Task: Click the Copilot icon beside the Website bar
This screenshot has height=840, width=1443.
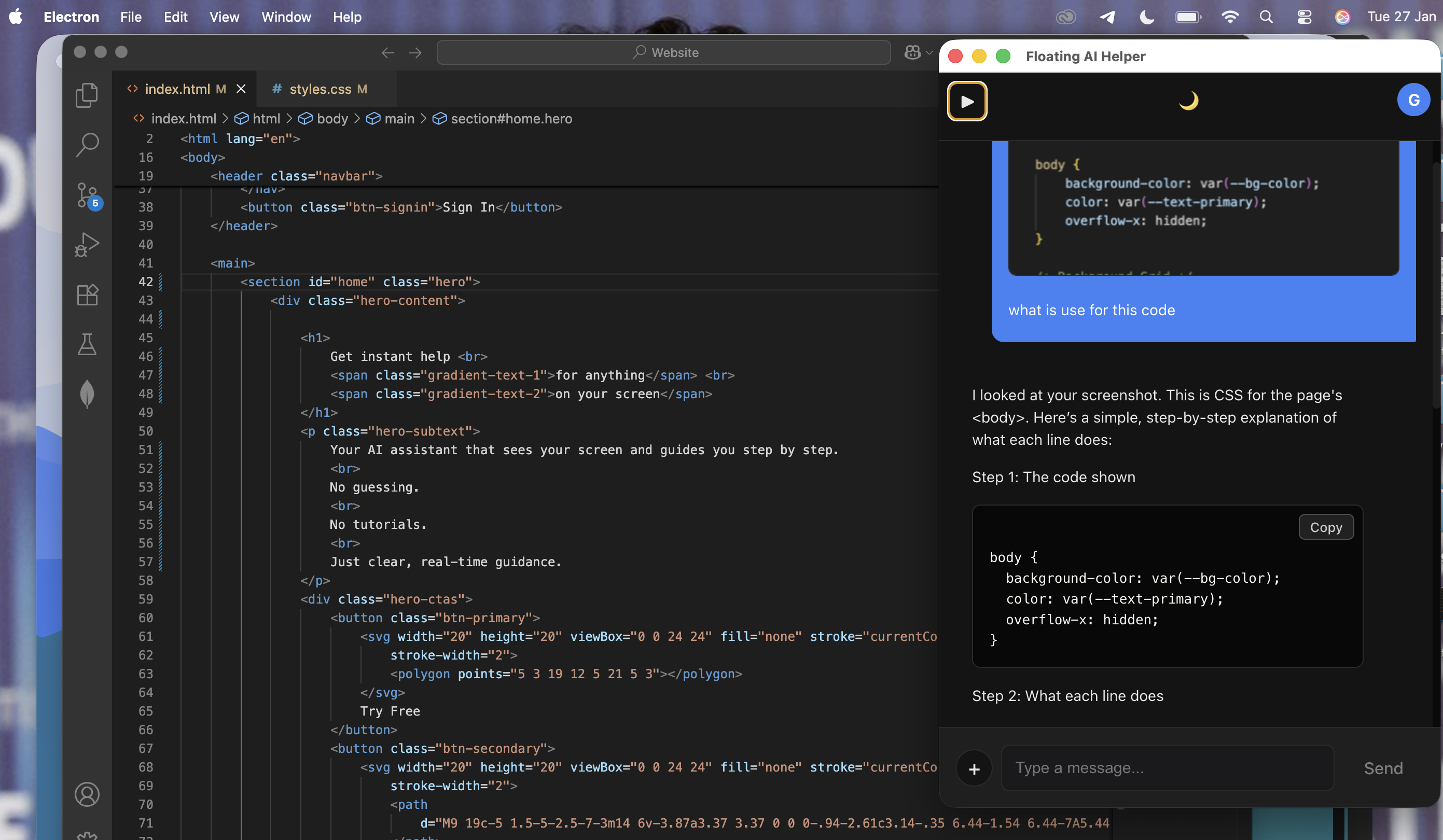Action: pyautogui.click(x=912, y=52)
